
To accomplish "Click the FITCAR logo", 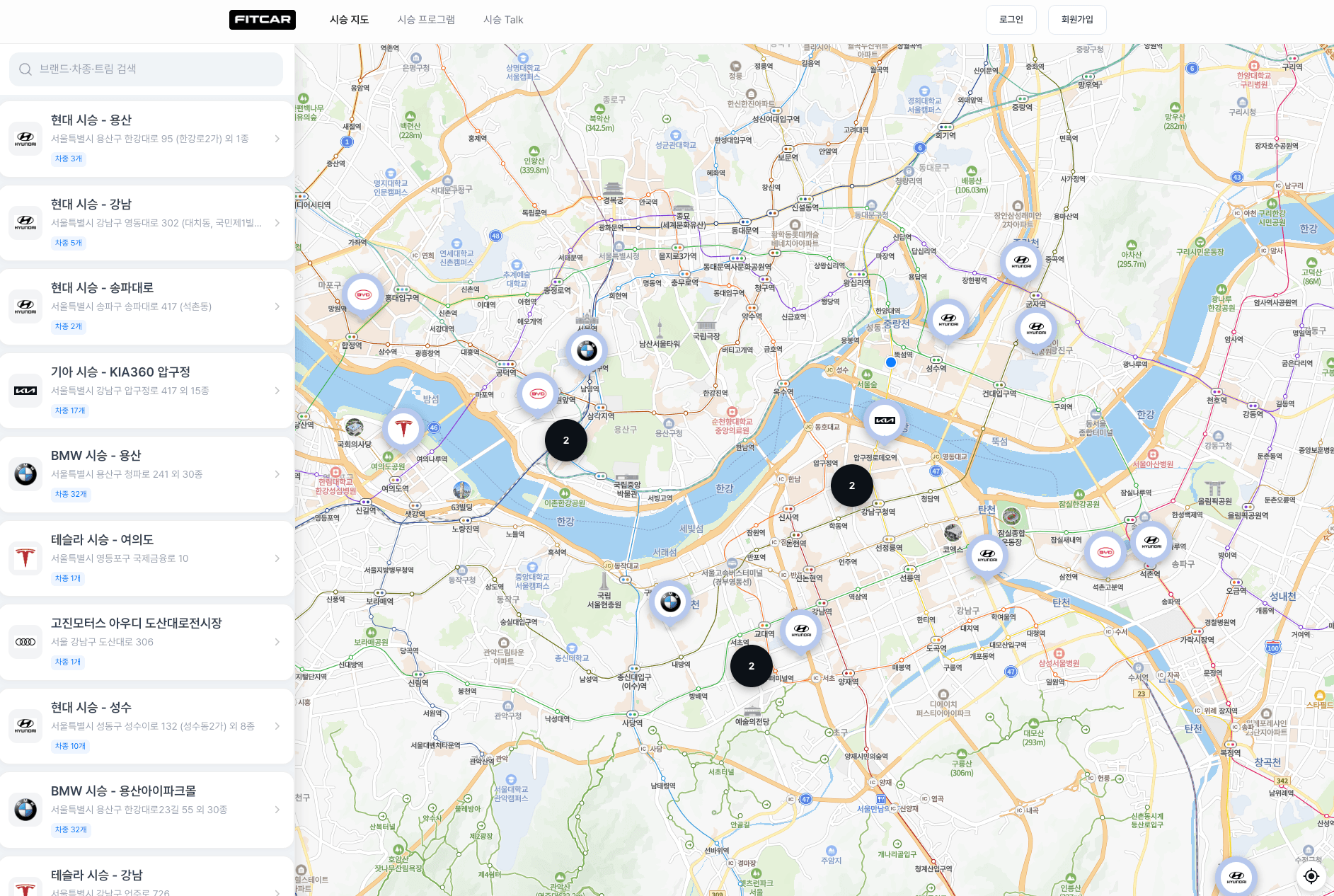I will tap(262, 20).
